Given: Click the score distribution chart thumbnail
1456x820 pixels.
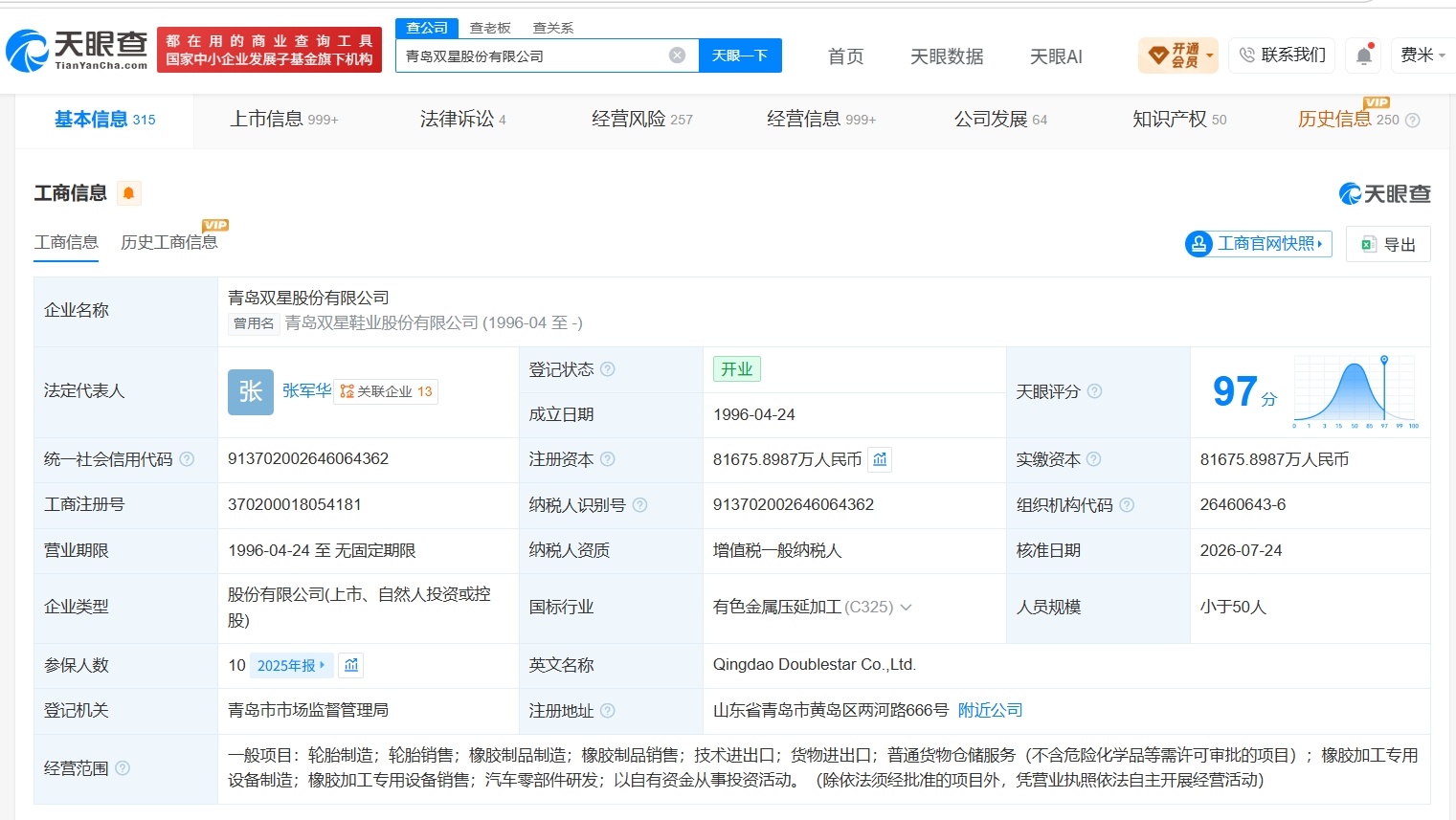Looking at the screenshot, I should tap(1355, 391).
